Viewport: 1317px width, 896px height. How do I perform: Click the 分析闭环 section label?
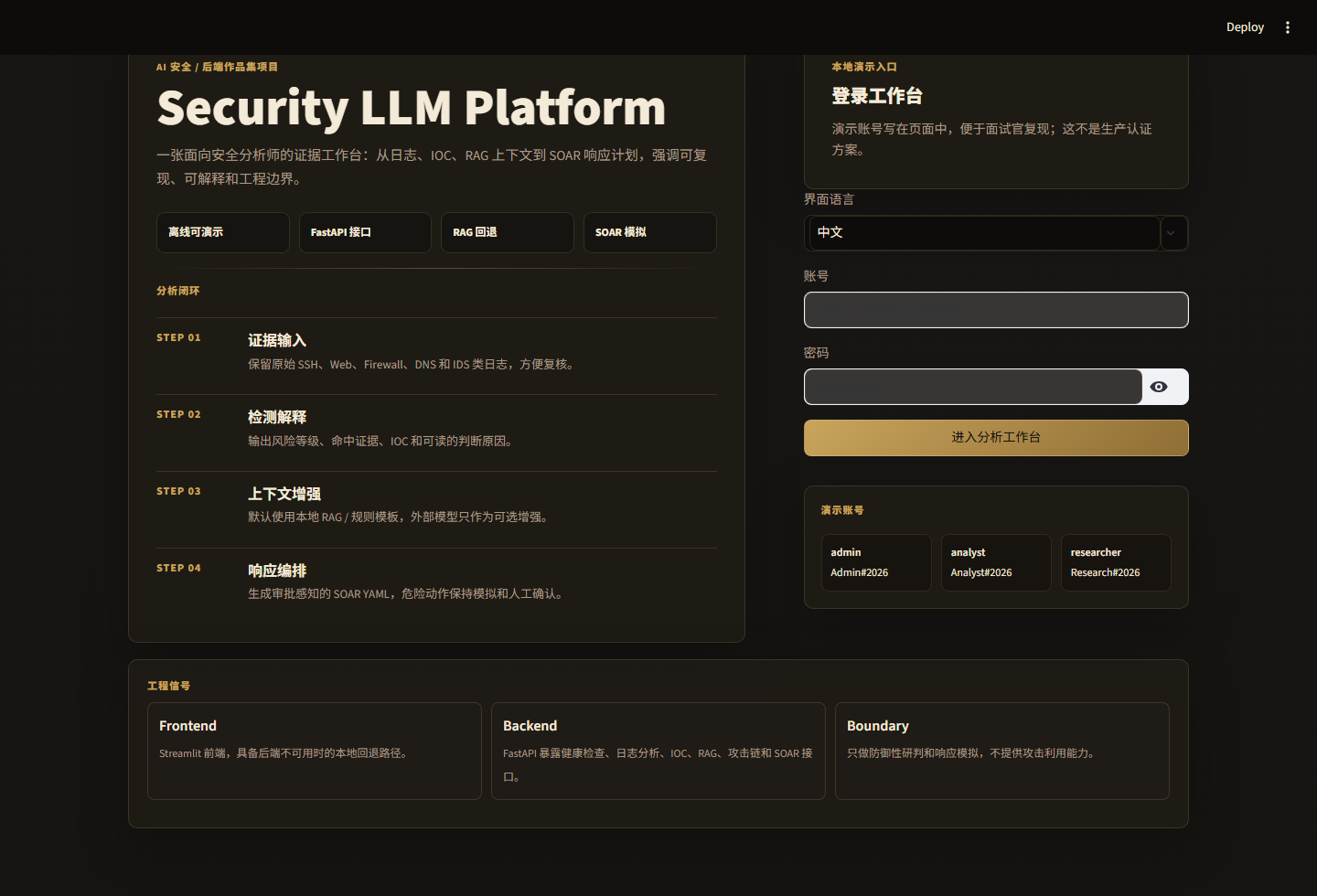(178, 291)
